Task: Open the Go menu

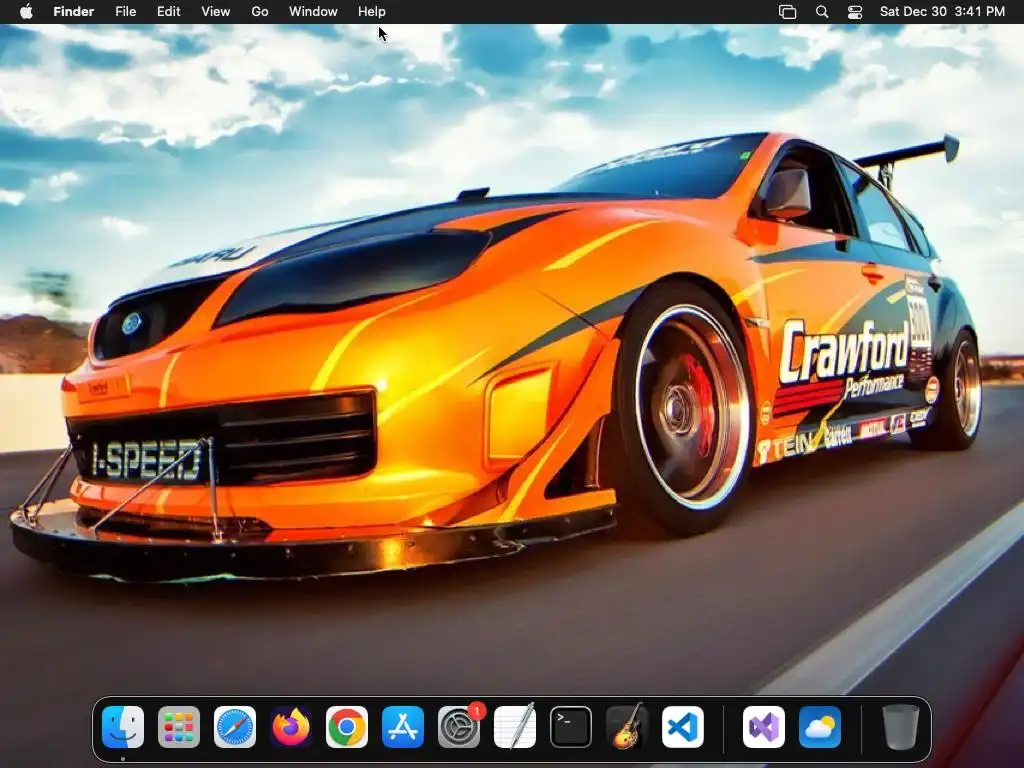Action: (260, 11)
